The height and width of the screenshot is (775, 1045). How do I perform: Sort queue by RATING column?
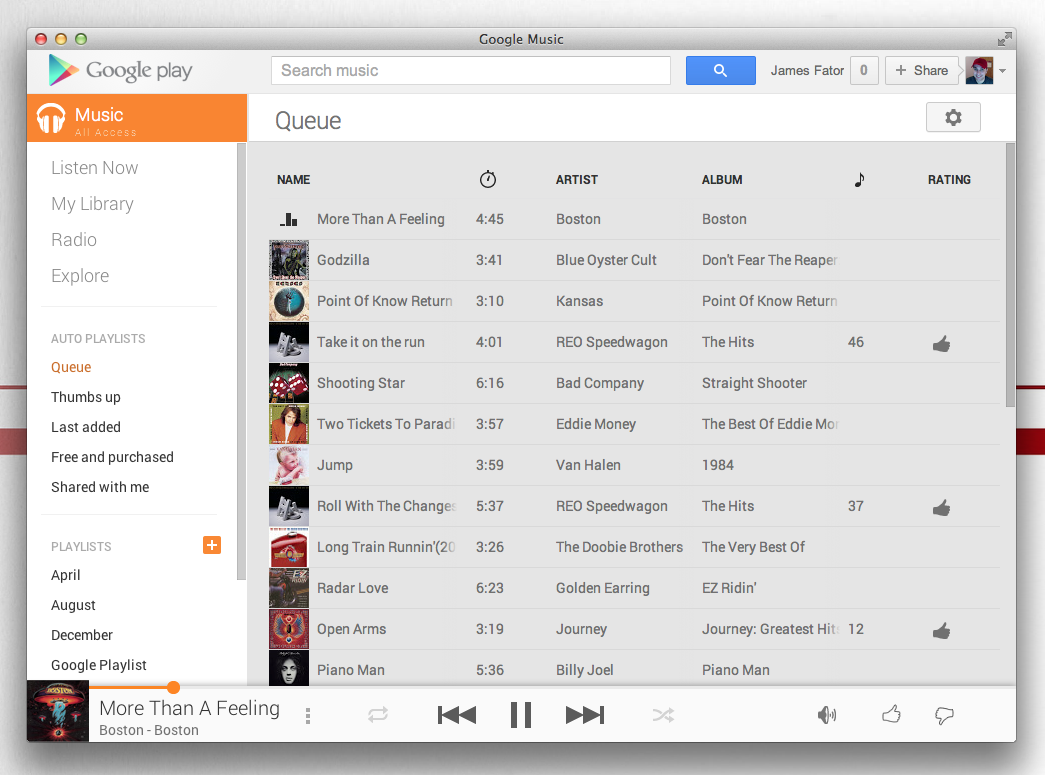click(x=950, y=179)
